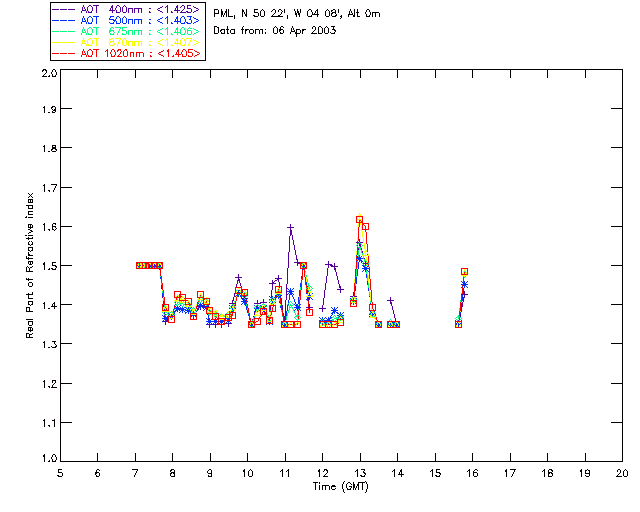This screenshot has height=512, width=640.
Task: Click the PML station location title text
Action: (x=297, y=13)
